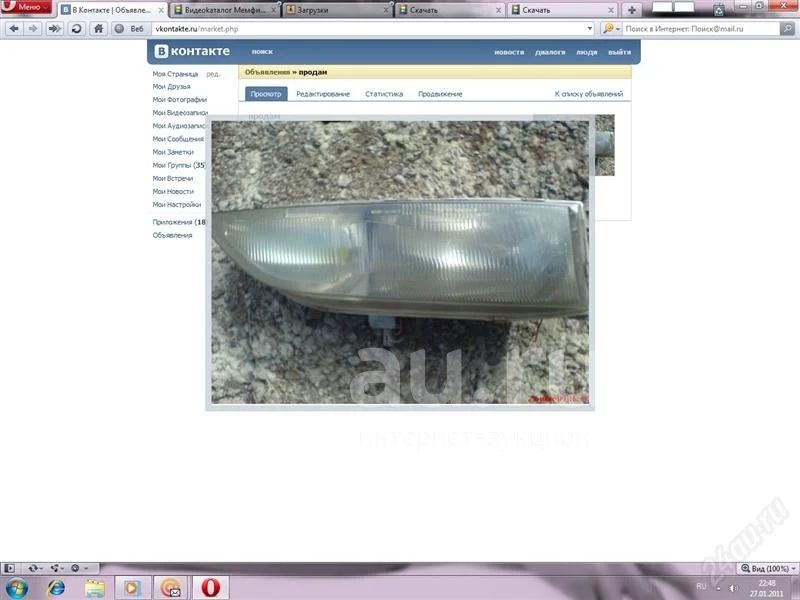The image size is (800, 600).
Task: Switch to the Редактирование tab
Action: pos(323,94)
